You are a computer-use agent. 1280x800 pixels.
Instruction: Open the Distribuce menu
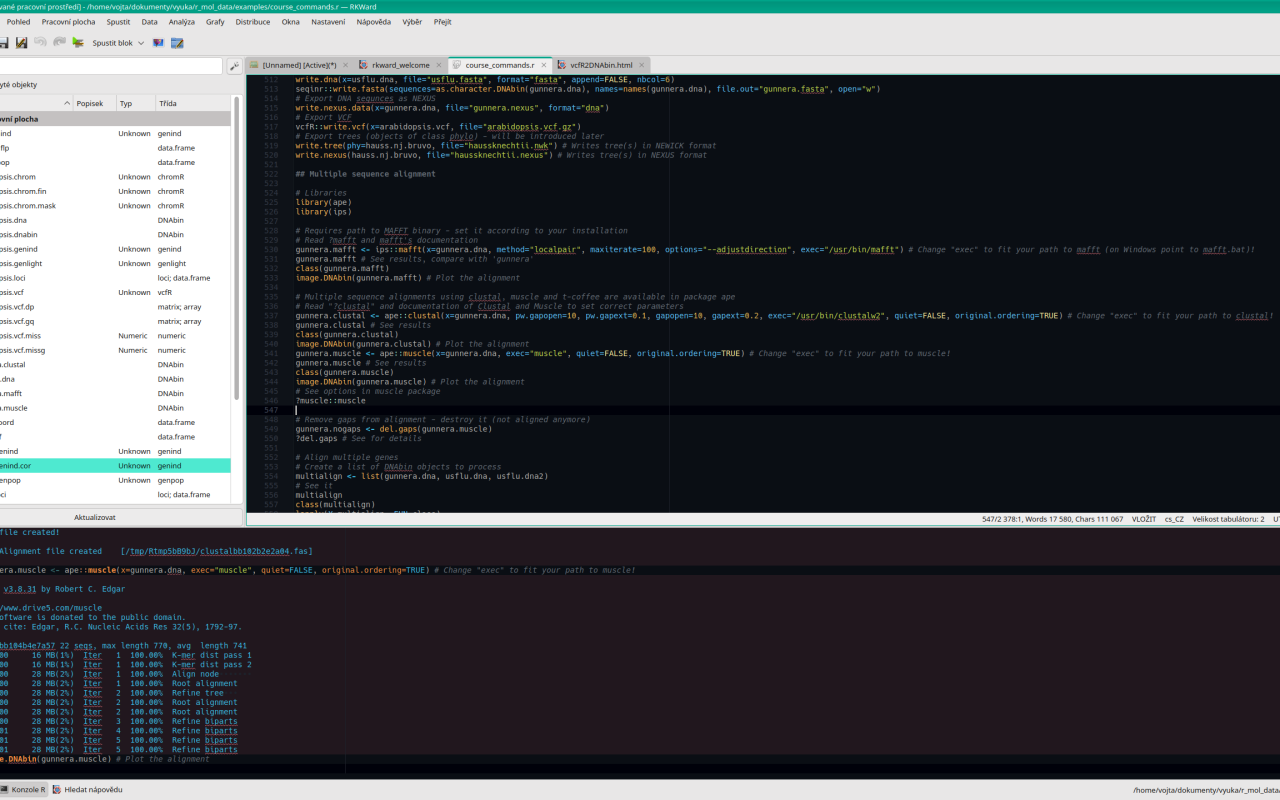pos(253,21)
